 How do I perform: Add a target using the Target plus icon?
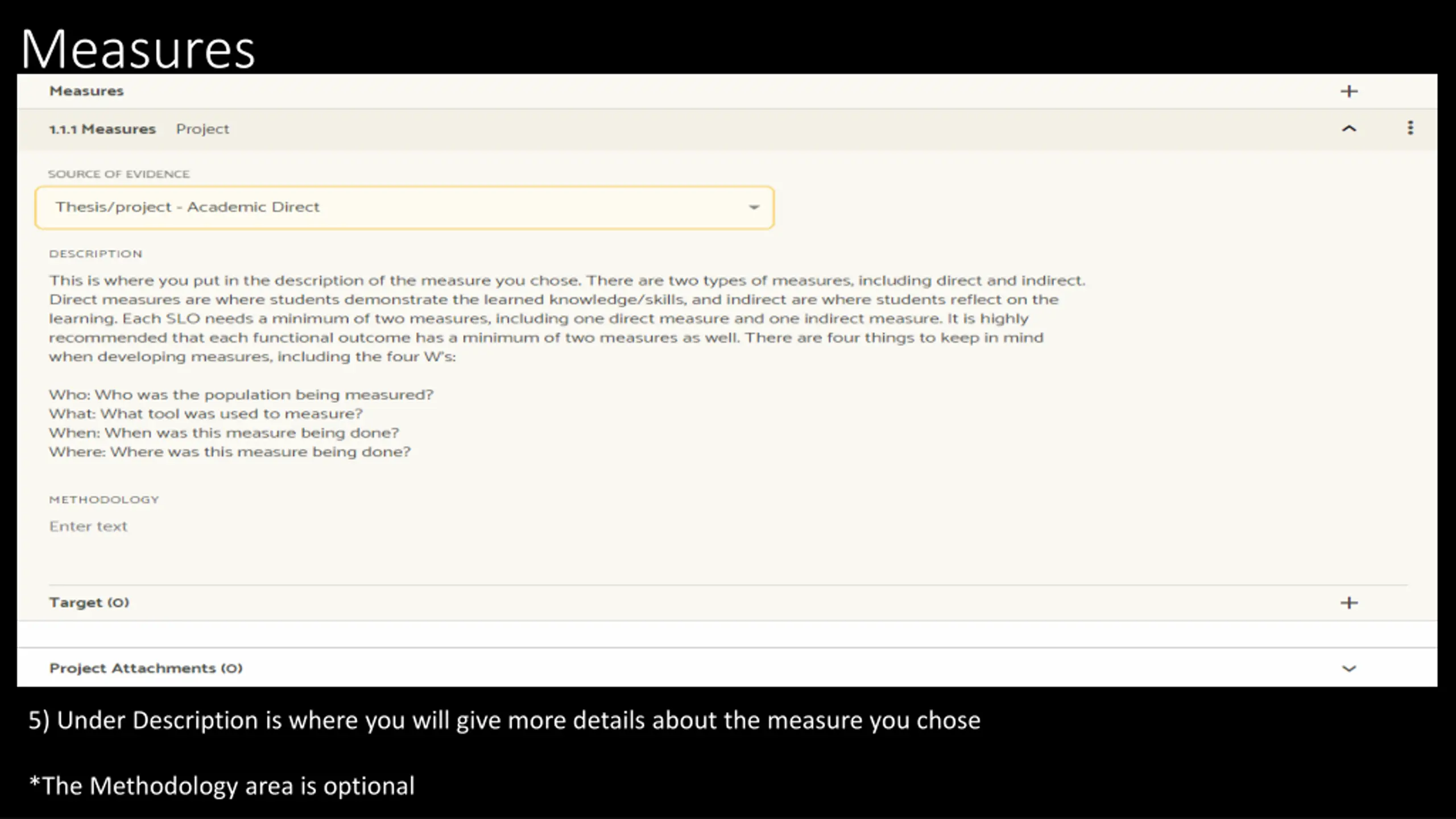pos(1349,603)
